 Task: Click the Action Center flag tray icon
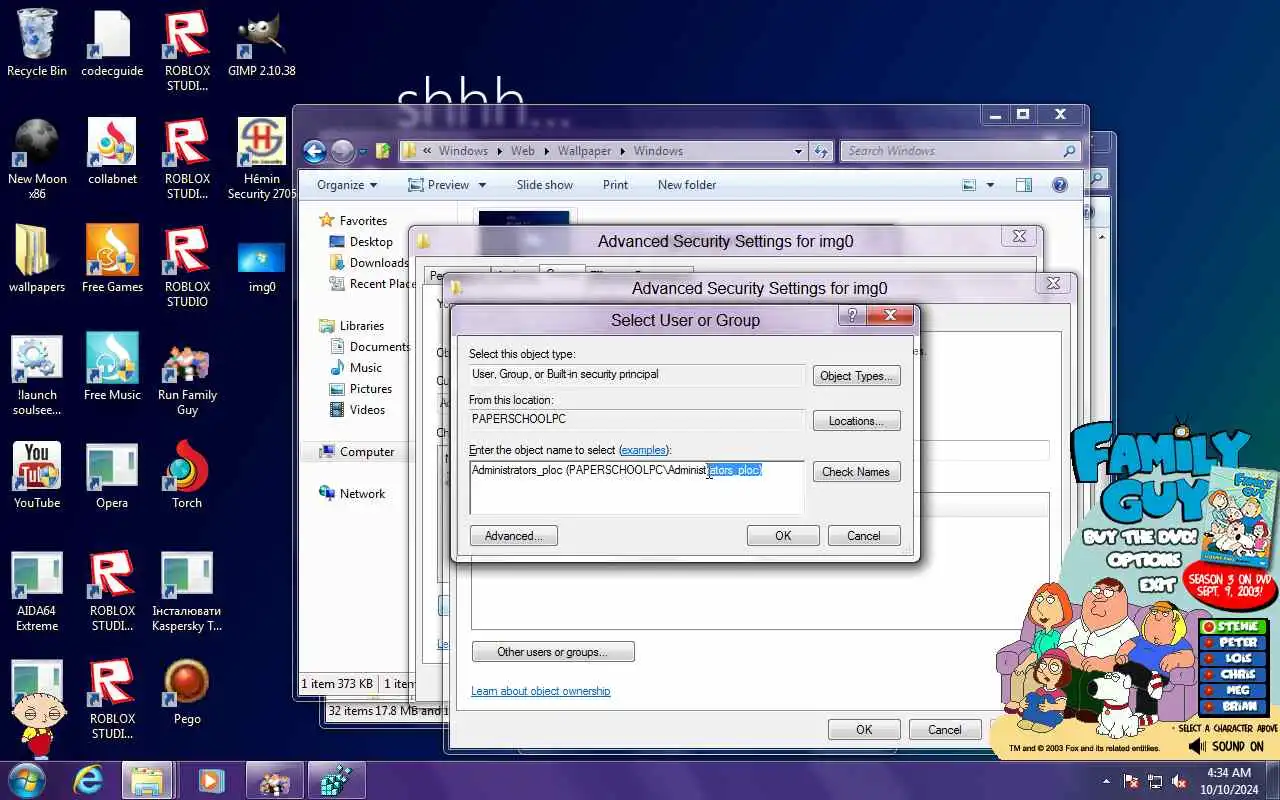click(x=1131, y=781)
